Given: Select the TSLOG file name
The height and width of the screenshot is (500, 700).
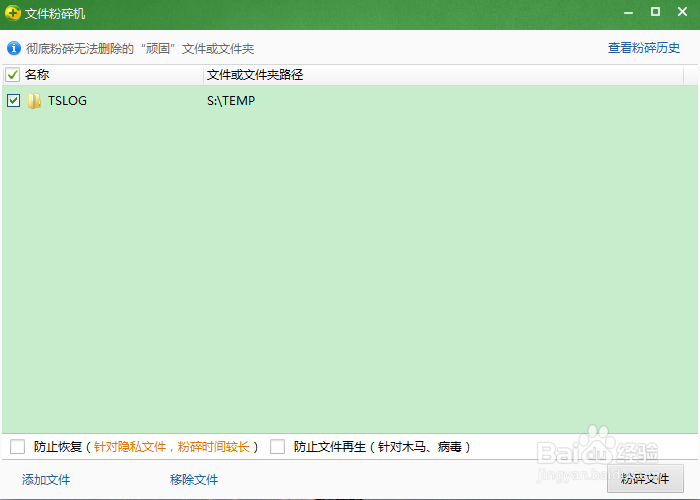Looking at the screenshot, I should tap(67, 101).
